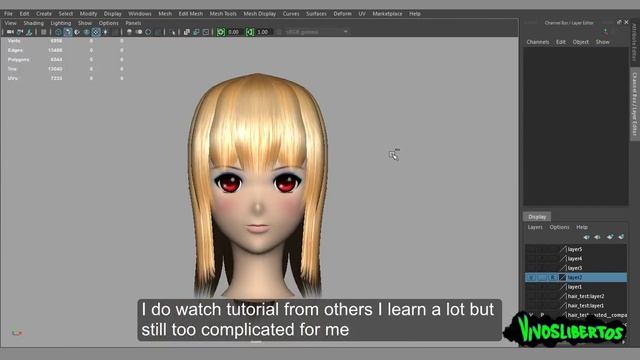Image resolution: width=640 pixels, height=360 pixels.
Task: Open the Options menu in Layer Editor
Action: [559, 227]
